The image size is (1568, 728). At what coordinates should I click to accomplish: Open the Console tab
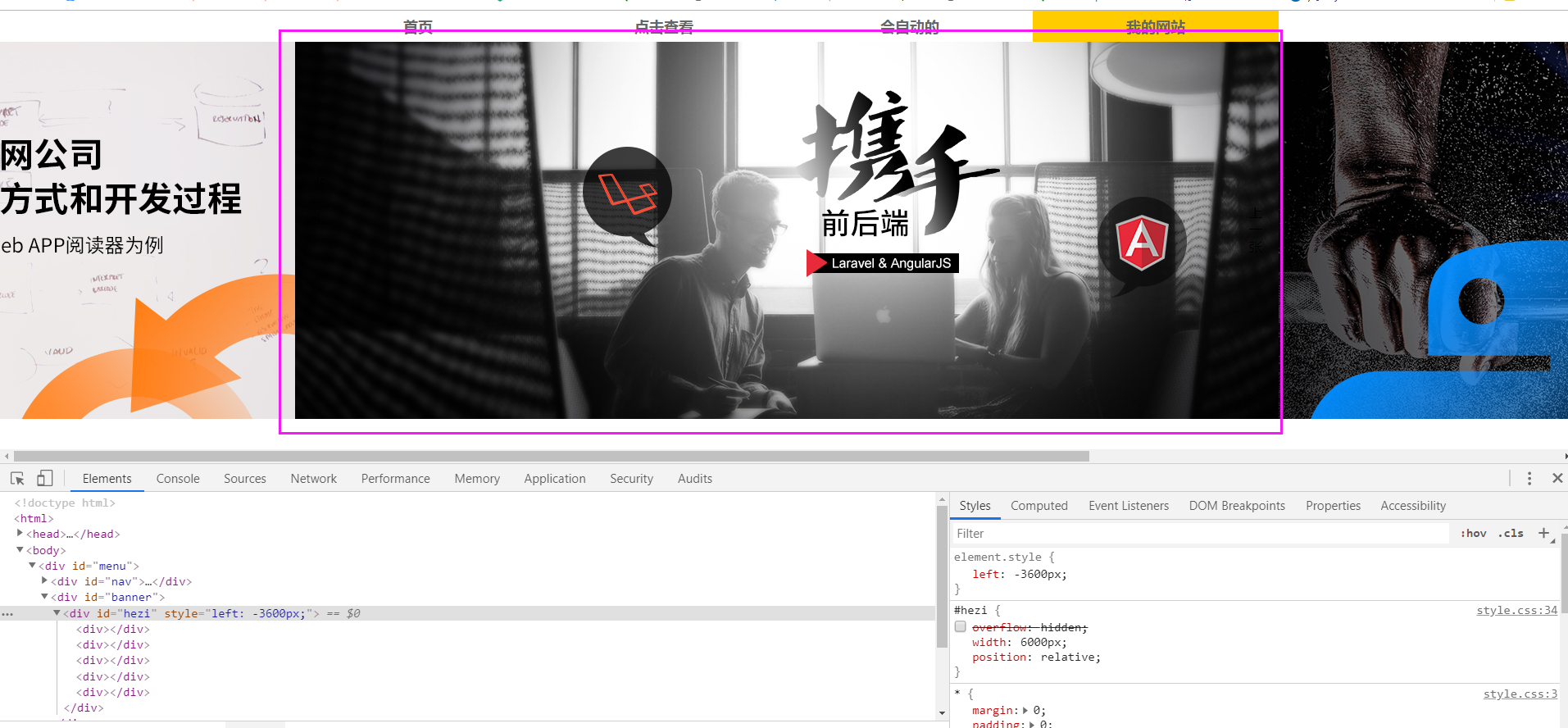tap(178, 479)
